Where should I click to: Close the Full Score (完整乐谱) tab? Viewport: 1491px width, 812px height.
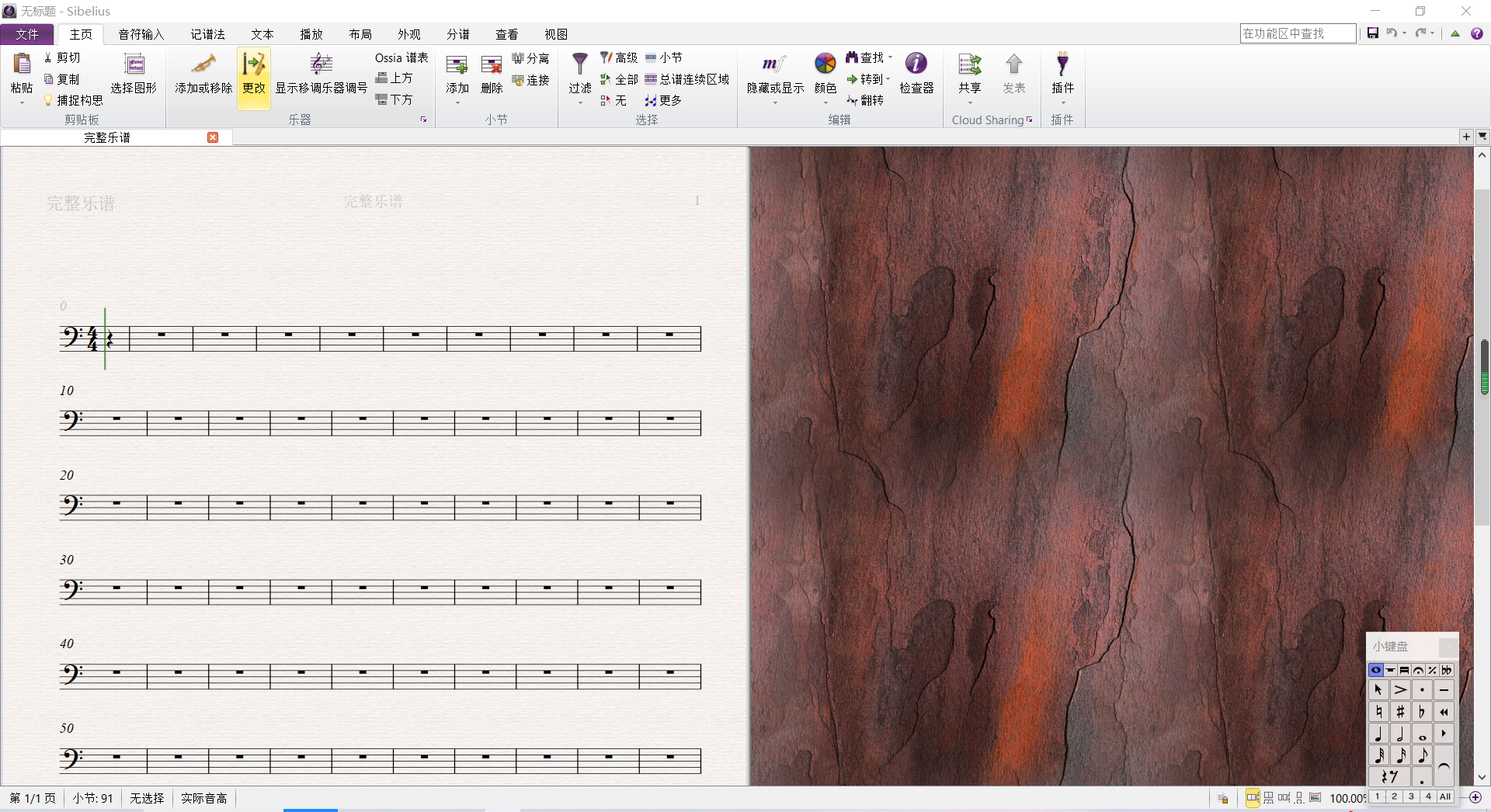213,137
